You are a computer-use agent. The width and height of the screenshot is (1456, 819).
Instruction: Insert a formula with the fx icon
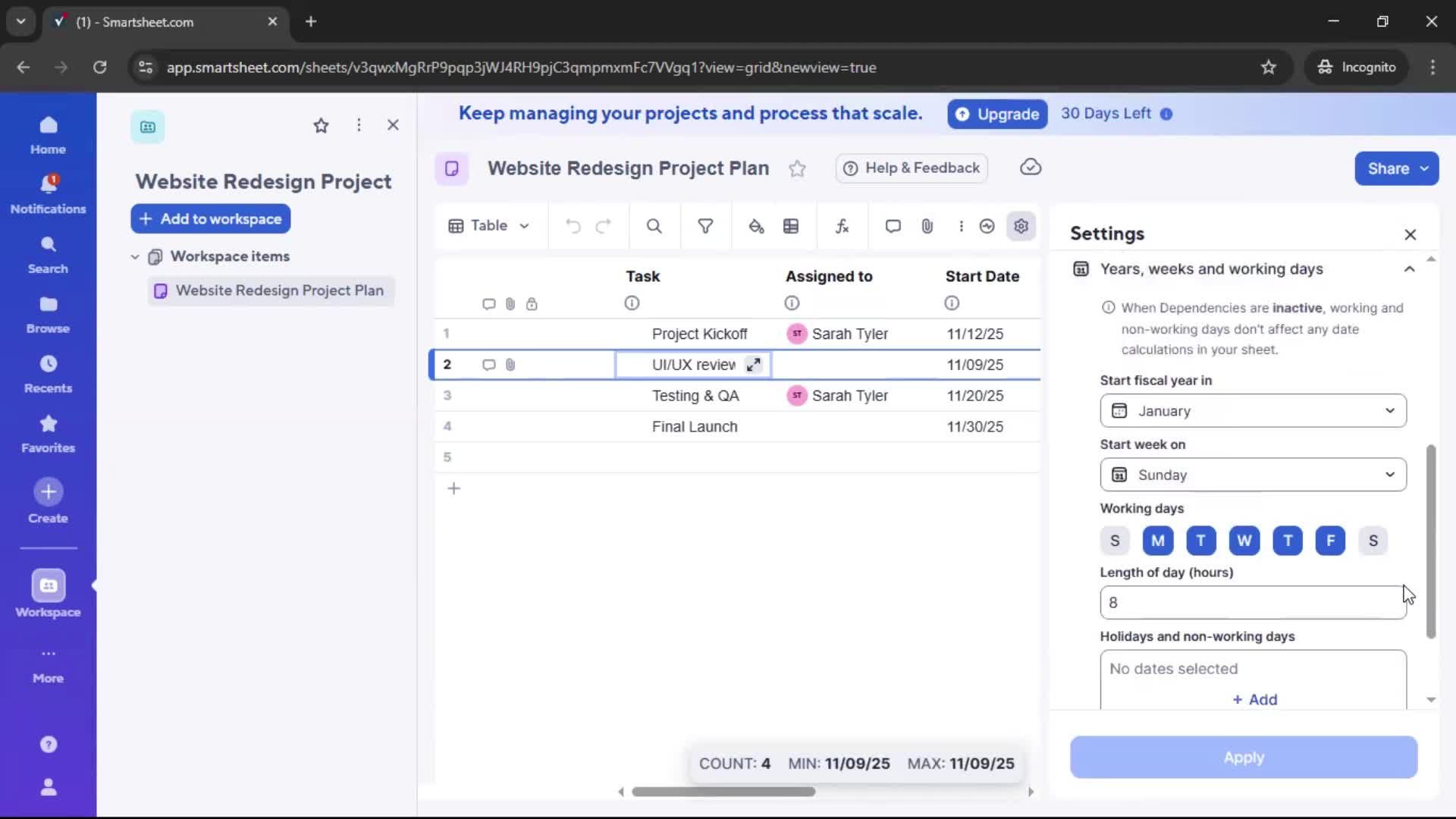click(x=842, y=226)
